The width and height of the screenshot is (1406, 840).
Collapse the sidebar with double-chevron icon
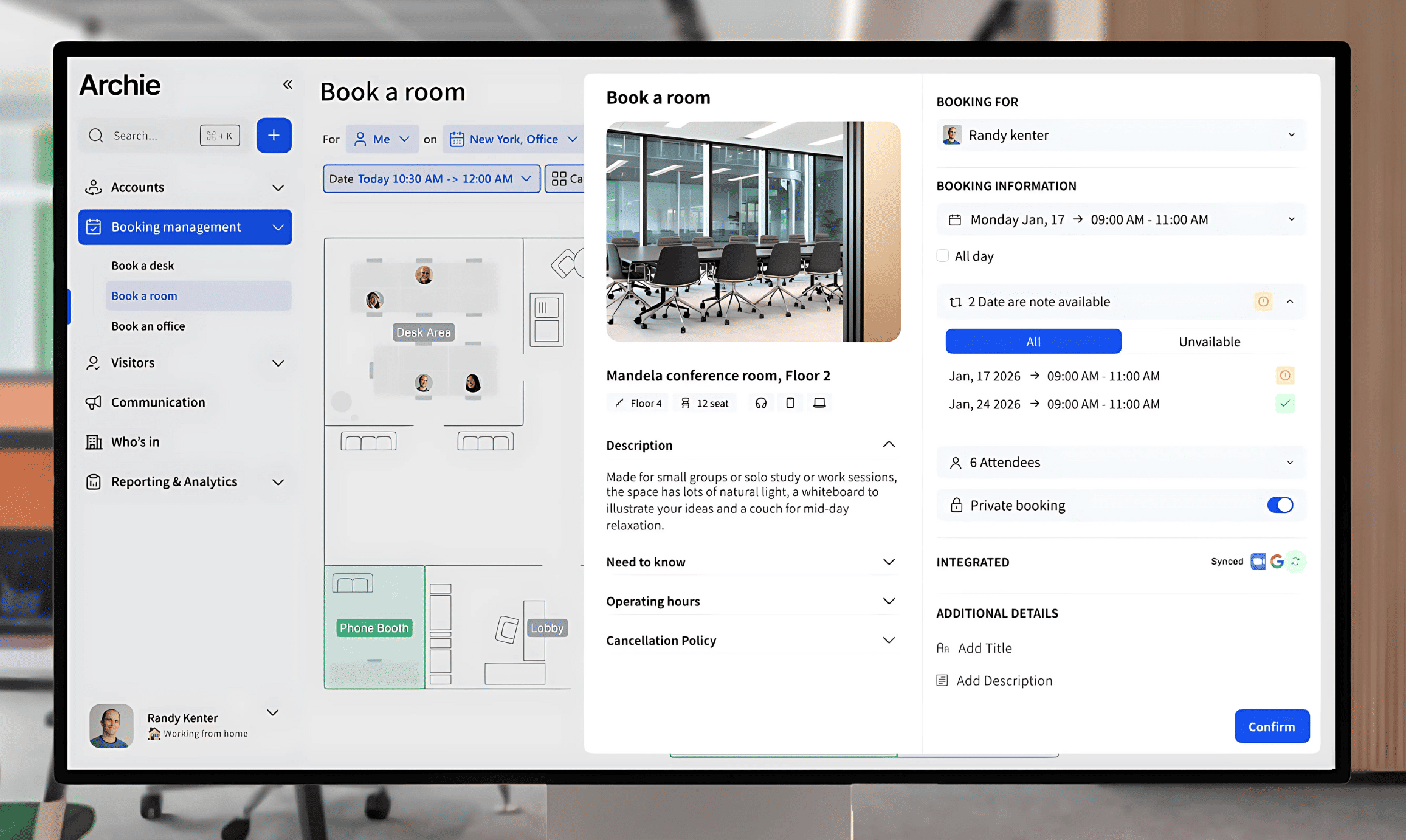(x=288, y=84)
